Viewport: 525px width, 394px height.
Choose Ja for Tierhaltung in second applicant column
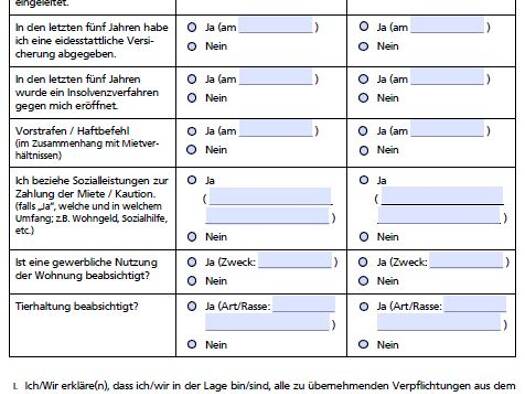[364, 306]
